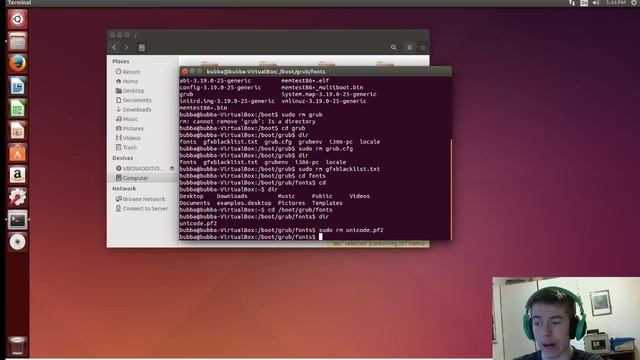Screen dimensions: 640x360
Task: Open keyboard layout indicator
Action: (584, 3)
